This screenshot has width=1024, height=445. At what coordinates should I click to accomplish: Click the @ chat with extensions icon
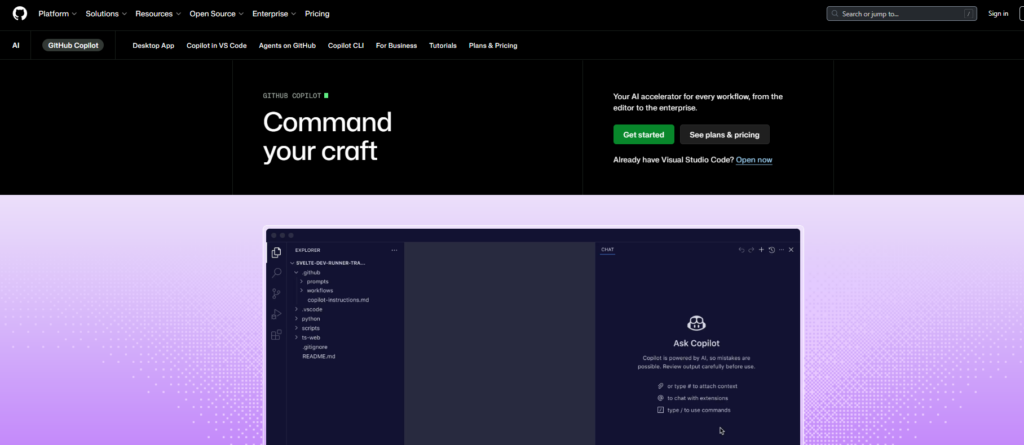660,398
